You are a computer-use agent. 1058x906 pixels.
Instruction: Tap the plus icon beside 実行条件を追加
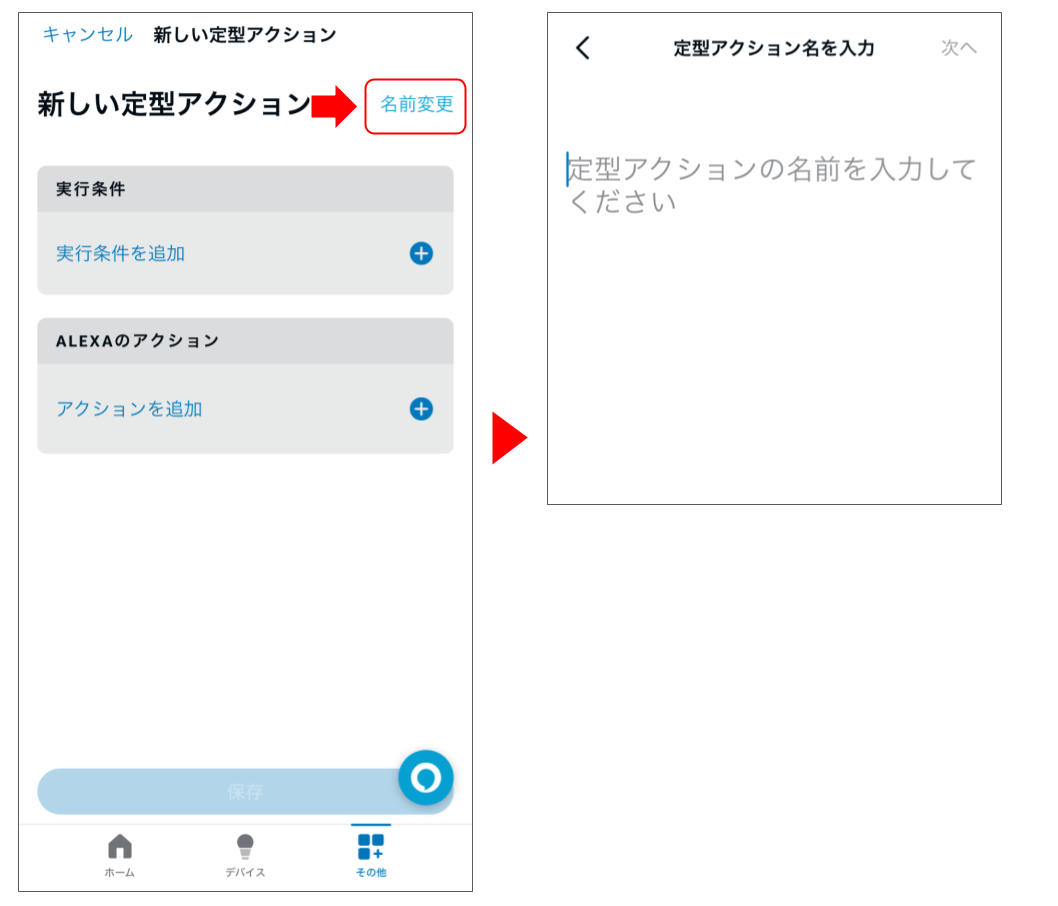[420, 253]
